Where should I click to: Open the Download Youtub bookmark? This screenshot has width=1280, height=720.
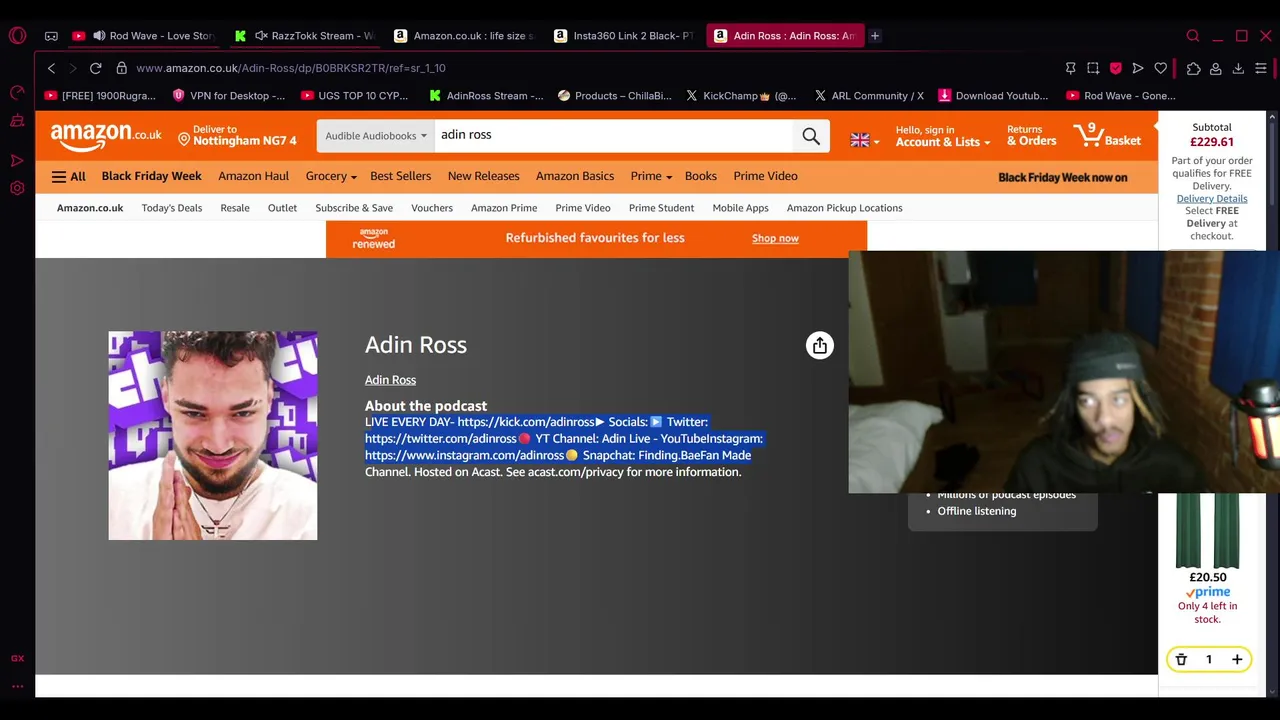click(993, 96)
